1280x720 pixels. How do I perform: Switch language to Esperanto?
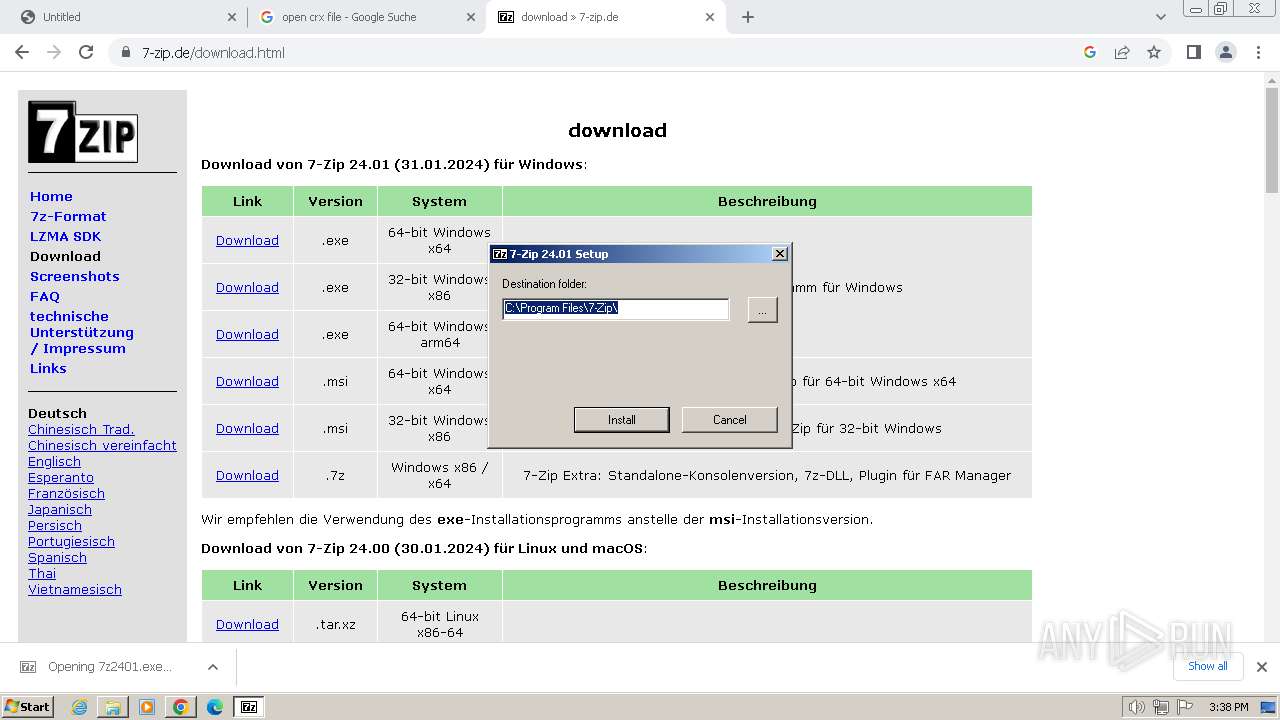point(61,477)
